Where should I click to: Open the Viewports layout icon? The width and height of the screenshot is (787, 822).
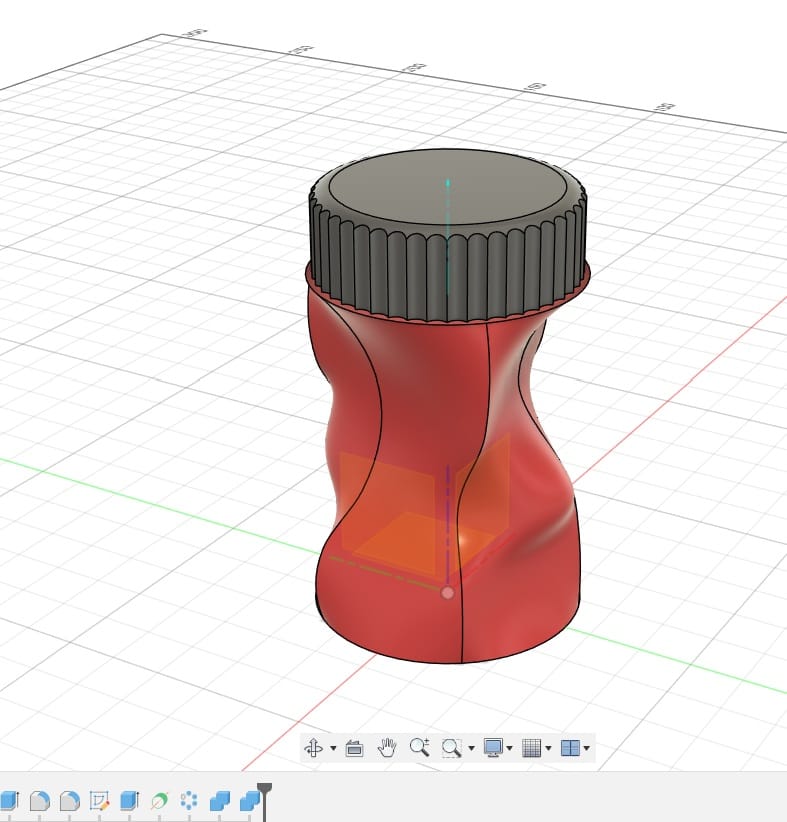(x=570, y=747)
